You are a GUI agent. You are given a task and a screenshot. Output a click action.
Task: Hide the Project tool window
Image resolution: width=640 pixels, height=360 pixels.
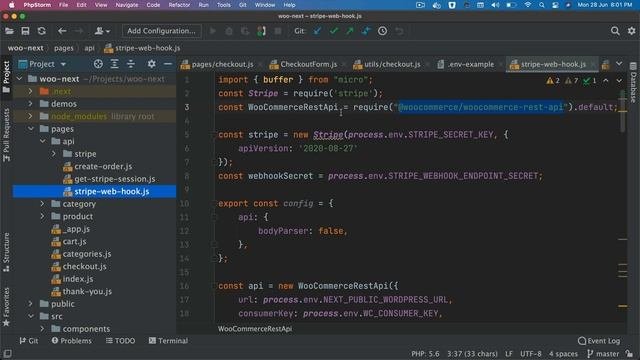pos(168,64)
